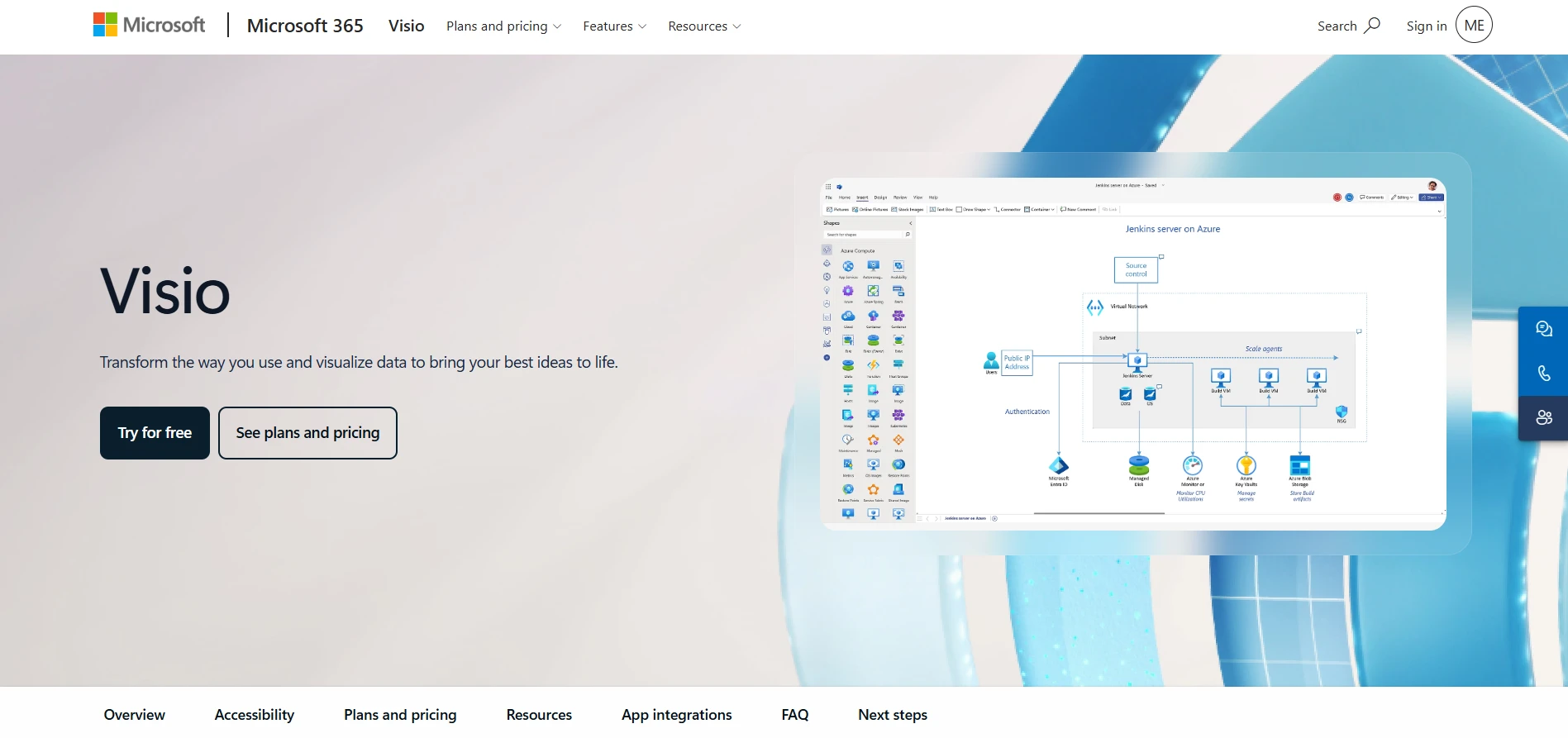The width and height of the screenshot is (1568, 738).
Task: Go to the Overview section tab
Action: coord(134,715)
